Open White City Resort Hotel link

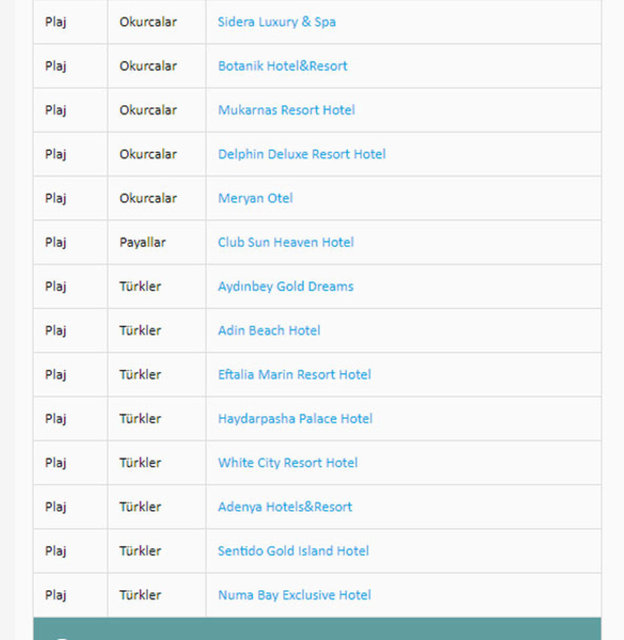[x=287, y=462]
